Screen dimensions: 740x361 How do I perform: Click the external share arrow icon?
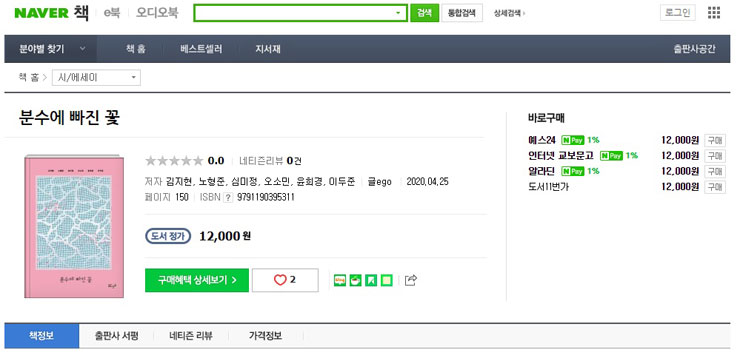click(411, 280)
